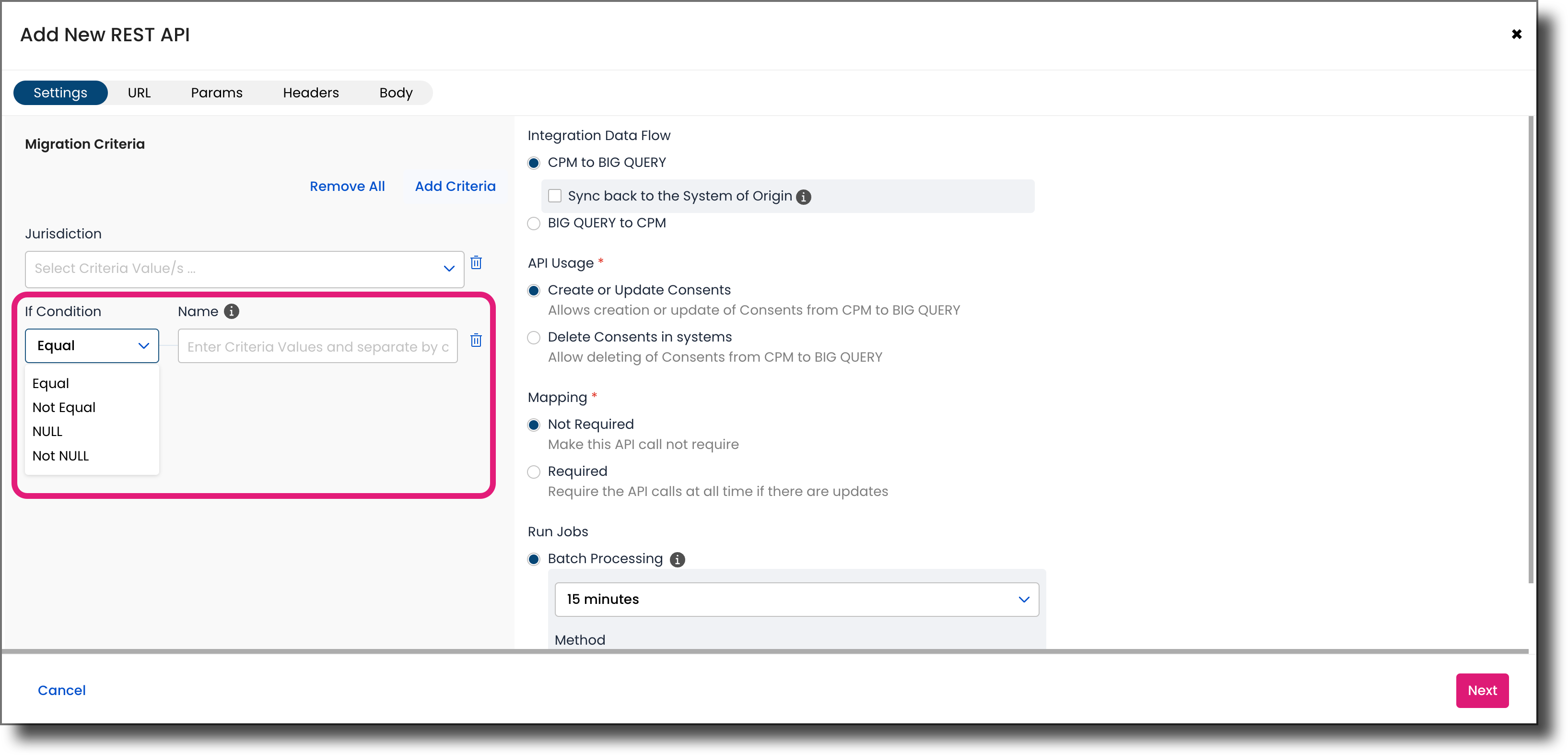View info about Batch Processing

(677, 560)
